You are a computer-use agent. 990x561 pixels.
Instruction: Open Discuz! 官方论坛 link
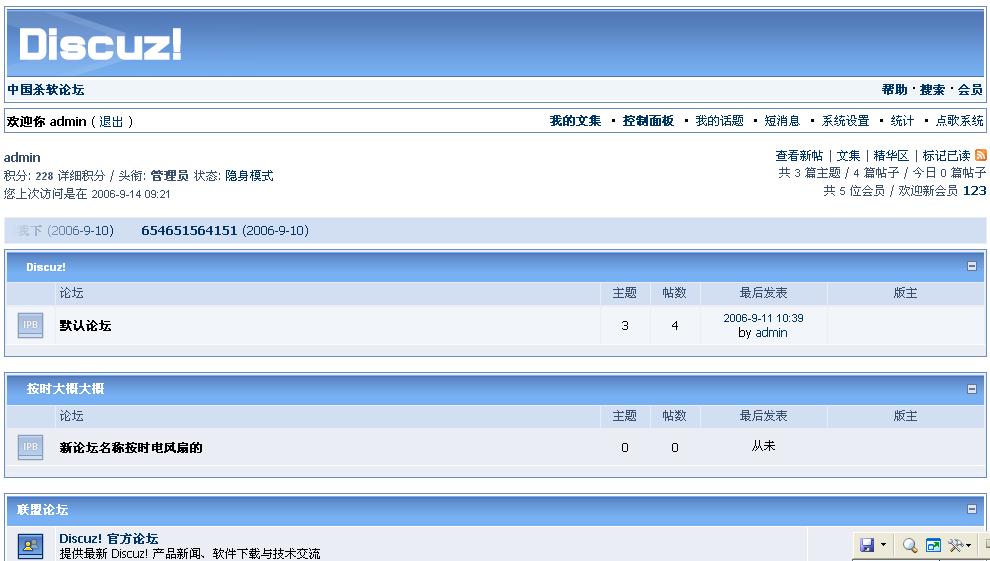(x=109, y=538)
